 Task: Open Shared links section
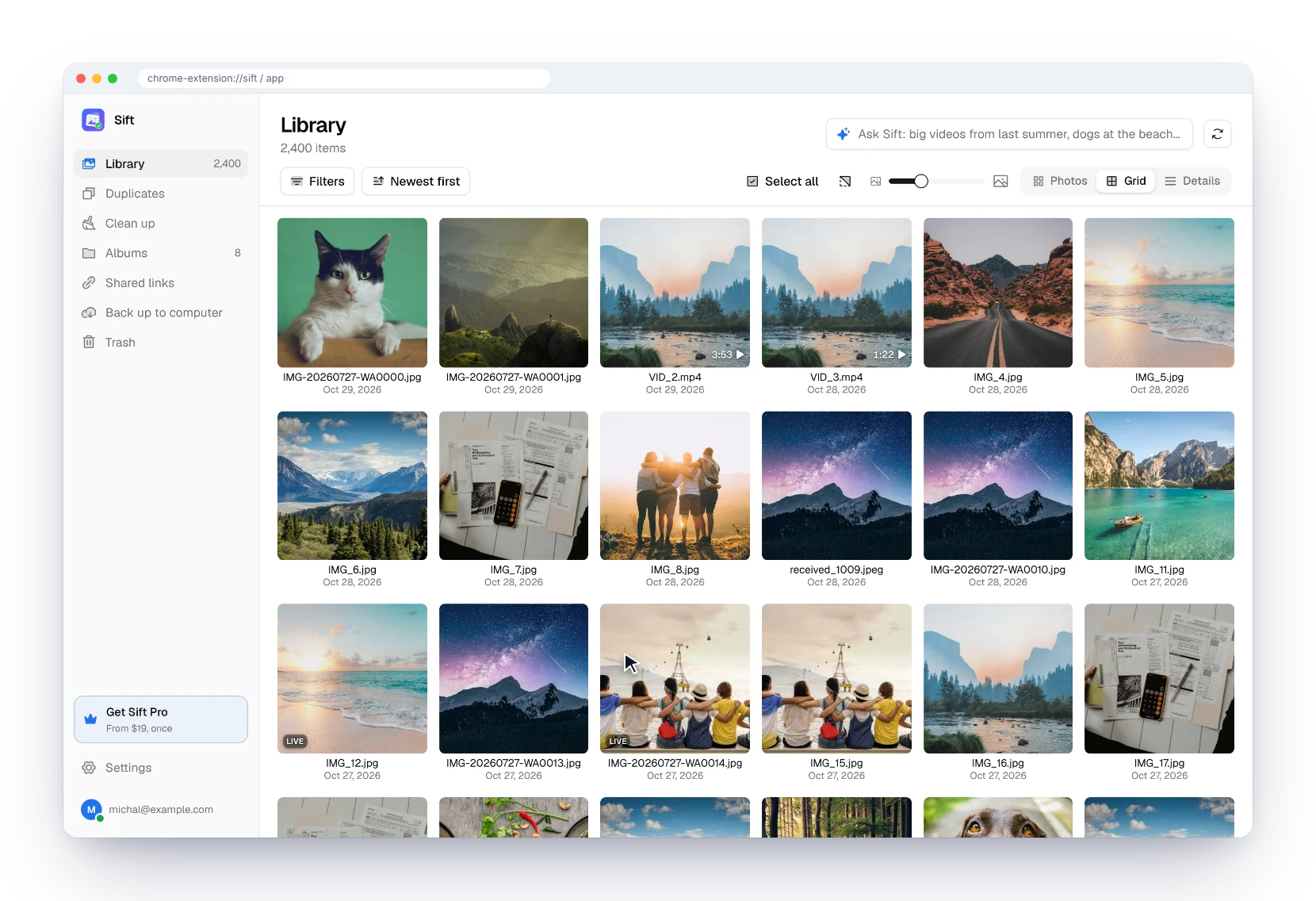click(161, 282)
